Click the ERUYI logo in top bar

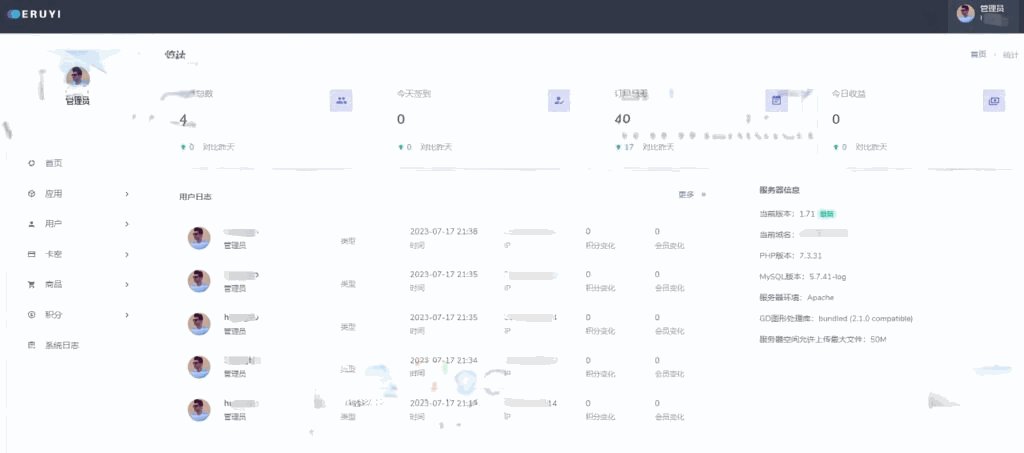(x=34, y=14)
